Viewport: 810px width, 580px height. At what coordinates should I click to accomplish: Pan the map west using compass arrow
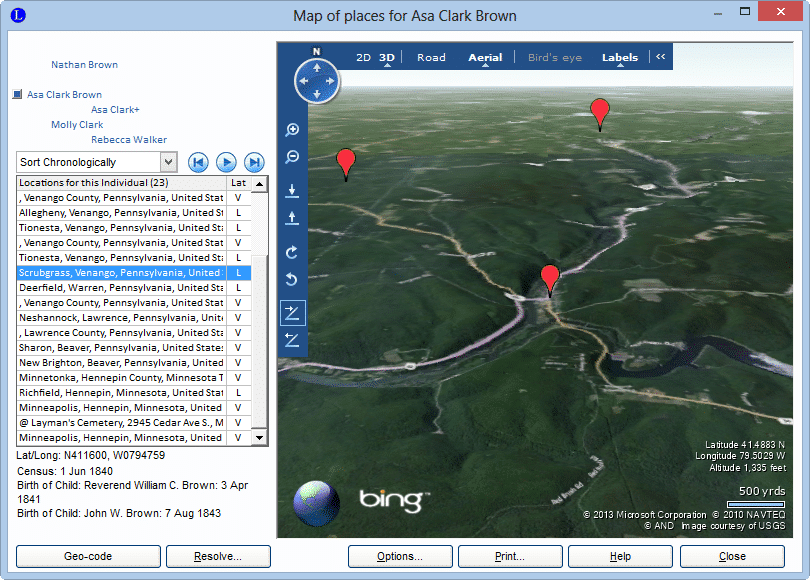[304, 81]
